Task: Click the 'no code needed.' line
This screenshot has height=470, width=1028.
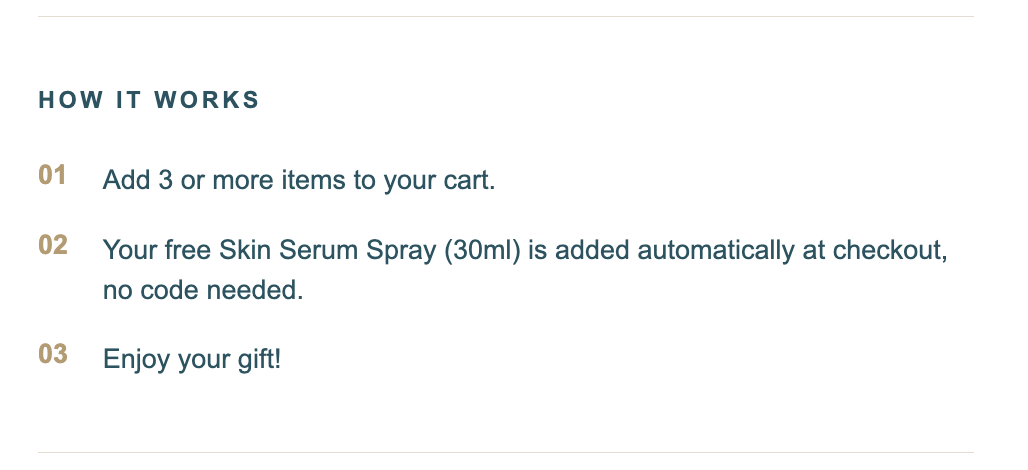Action: coord(203,289)
